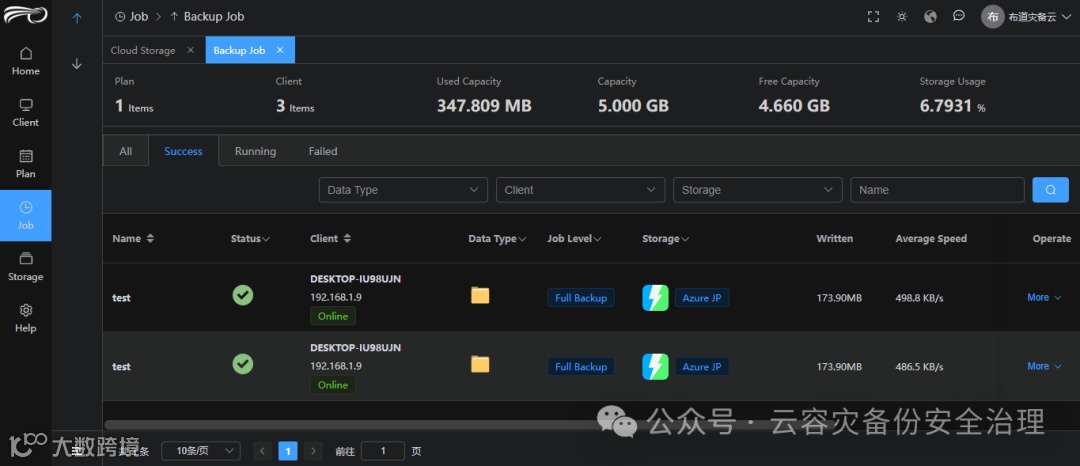
Task: Switch to the Failed tab
Action: [x=323, y=151]
